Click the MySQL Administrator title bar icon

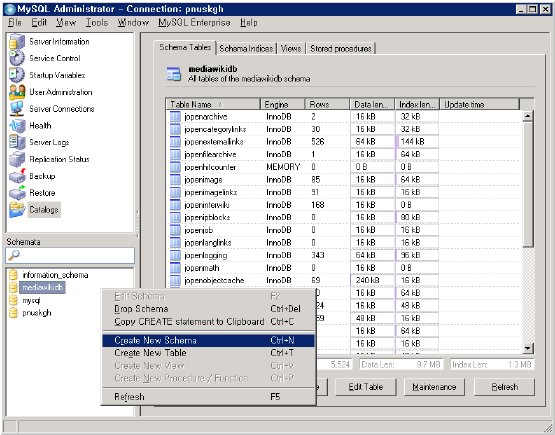[10, 9]
